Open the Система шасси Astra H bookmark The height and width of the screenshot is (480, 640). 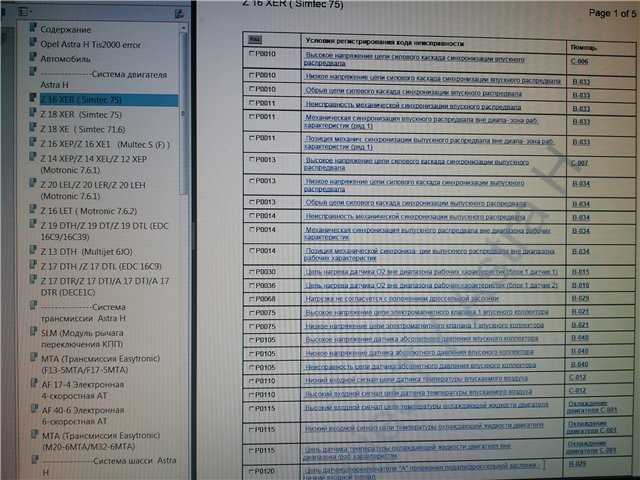109,466
